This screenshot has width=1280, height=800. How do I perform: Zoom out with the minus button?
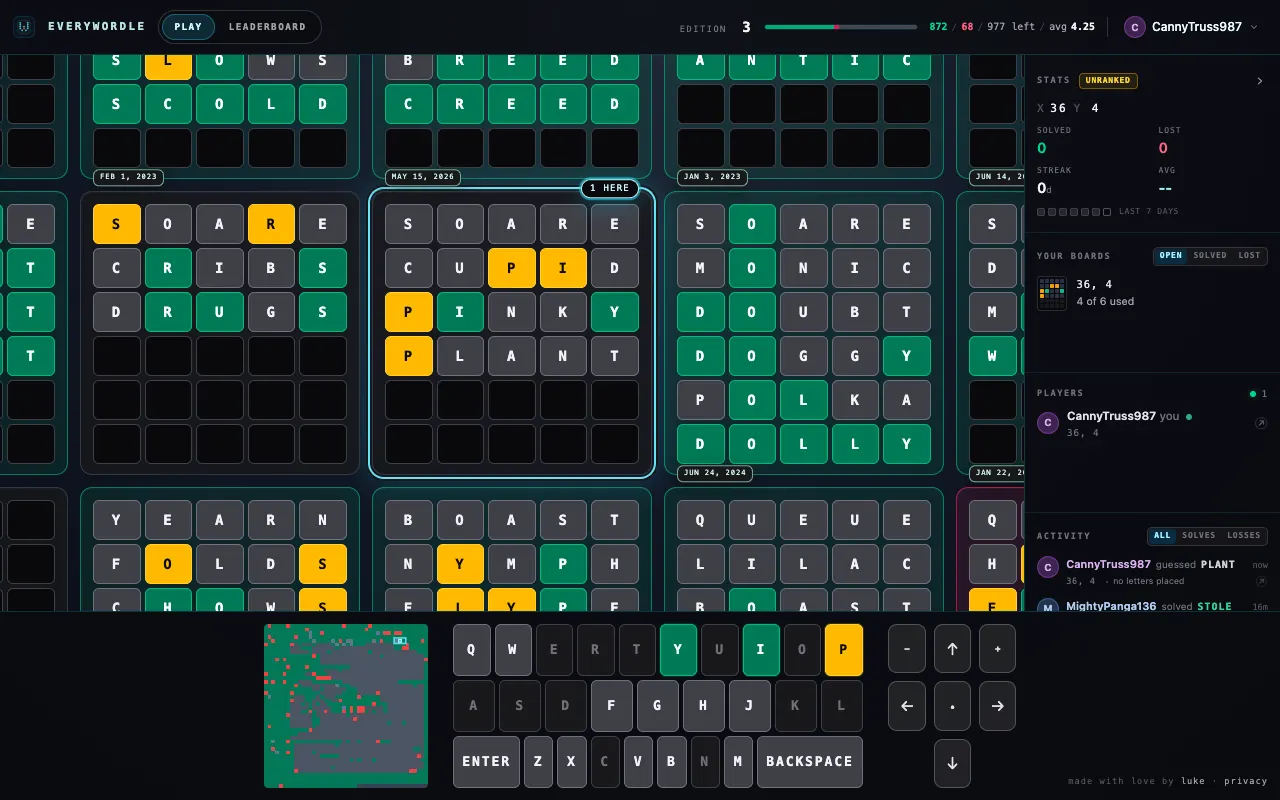coord(907,649)
